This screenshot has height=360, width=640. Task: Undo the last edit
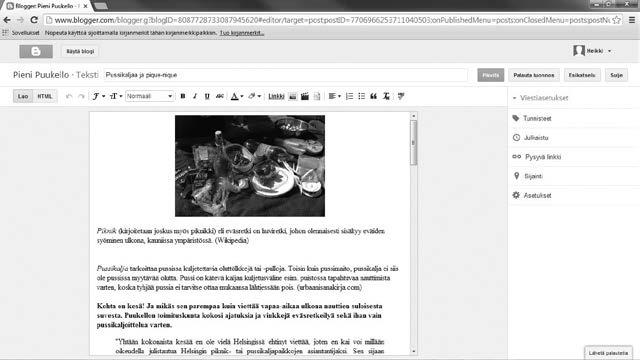tap(69, 96)
